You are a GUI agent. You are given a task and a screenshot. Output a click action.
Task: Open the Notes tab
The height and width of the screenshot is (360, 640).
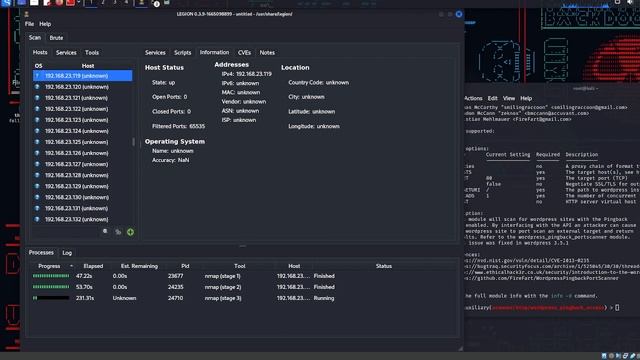click(x=267, y=53)
